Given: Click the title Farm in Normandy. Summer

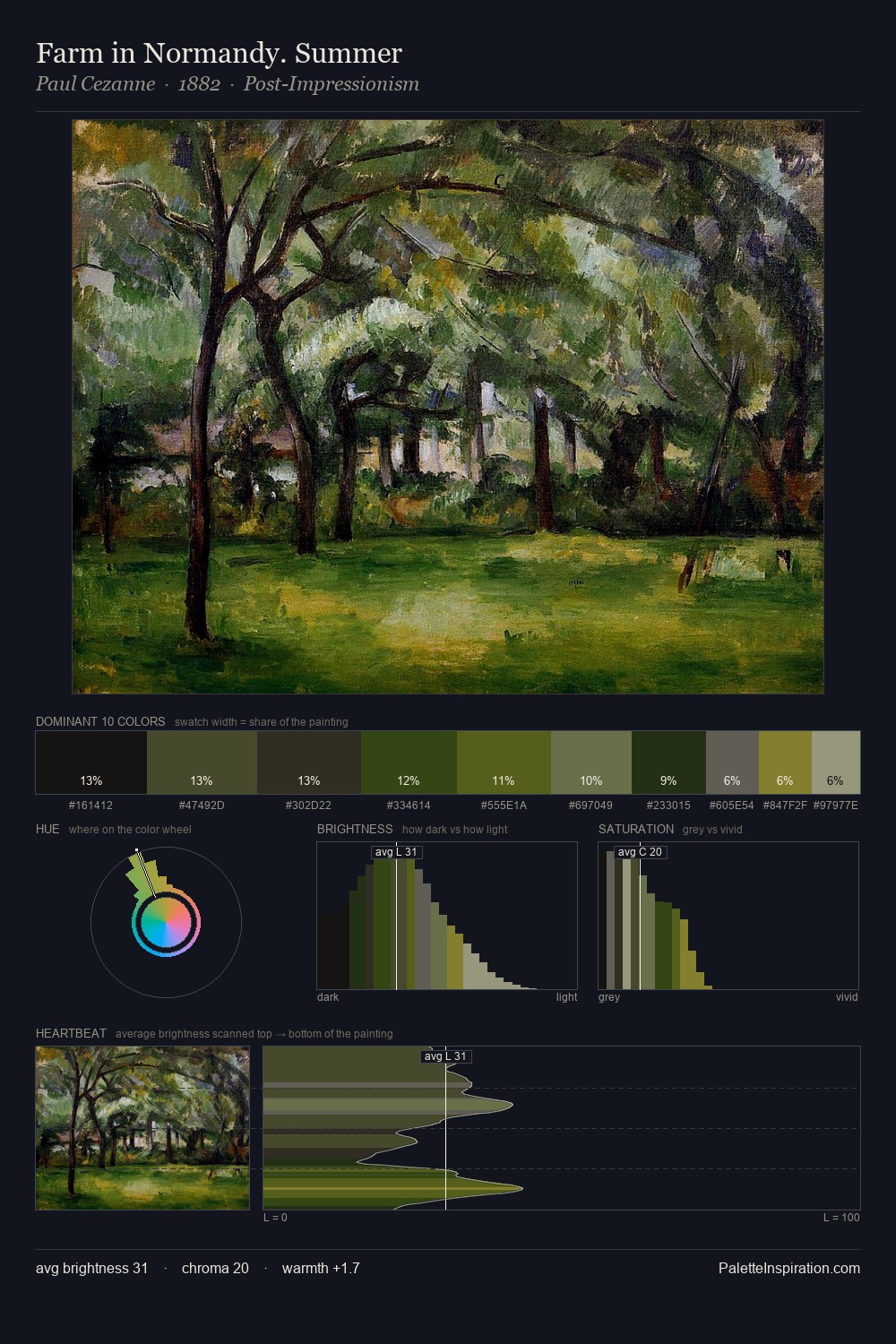Looking at the screenshot, I should point(219,54).
